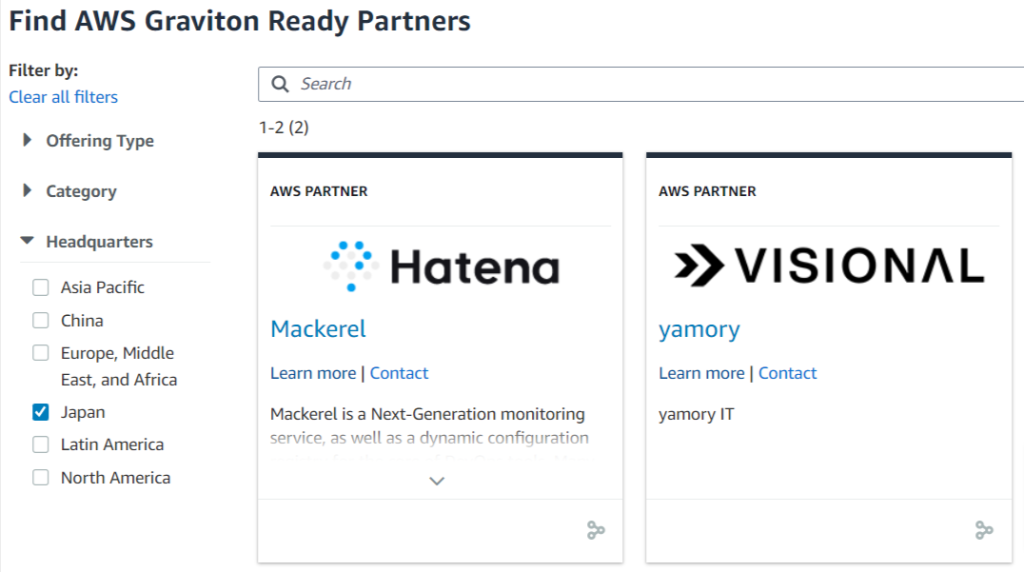Image resolution: width=1024 pixels, height=572 pixels.
Task: Click Contact link under yamory
Action: (x=788, y=373)
